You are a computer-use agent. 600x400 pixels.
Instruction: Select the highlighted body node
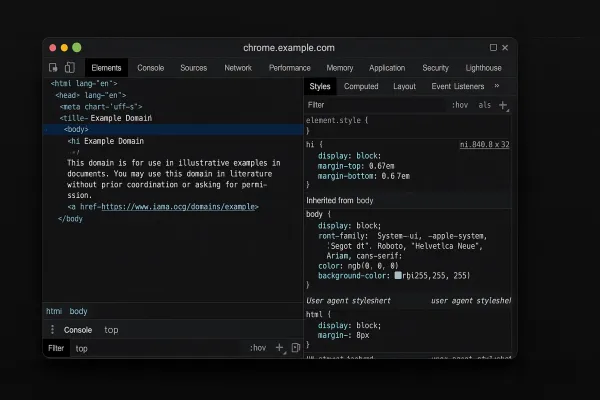[173, 129]
